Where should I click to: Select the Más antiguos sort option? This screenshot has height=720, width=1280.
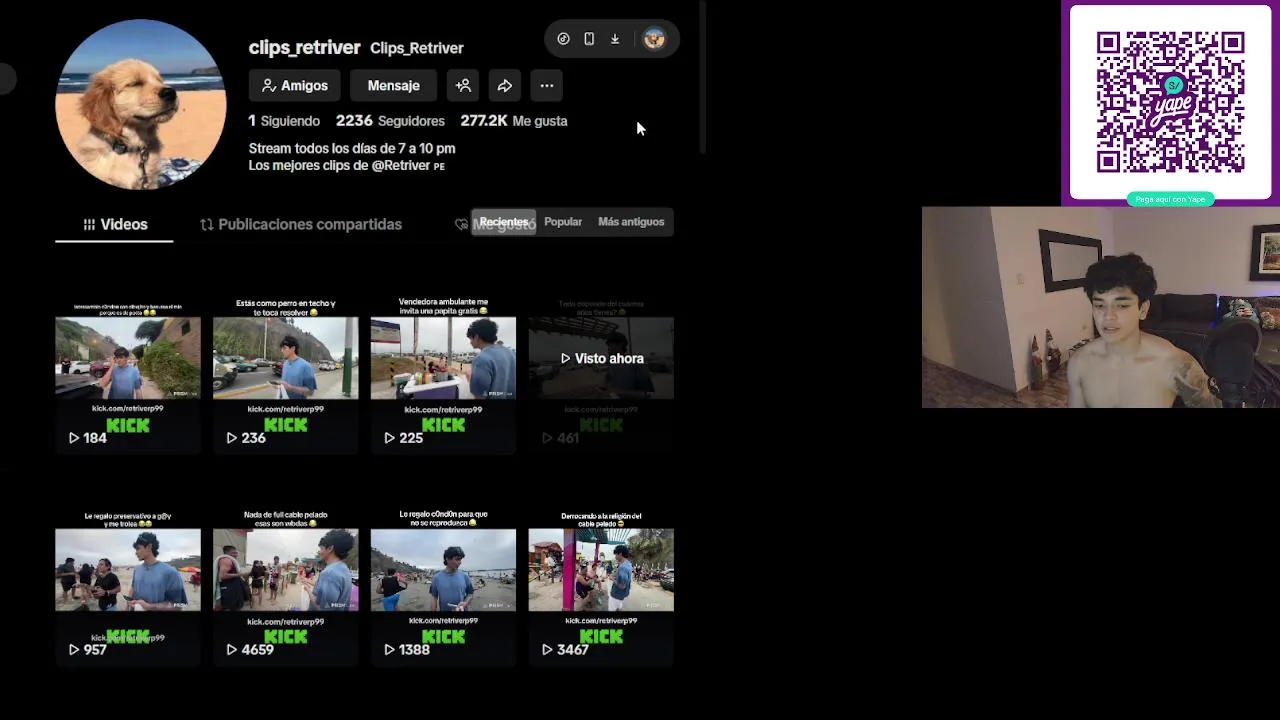(x=631, y=222)
